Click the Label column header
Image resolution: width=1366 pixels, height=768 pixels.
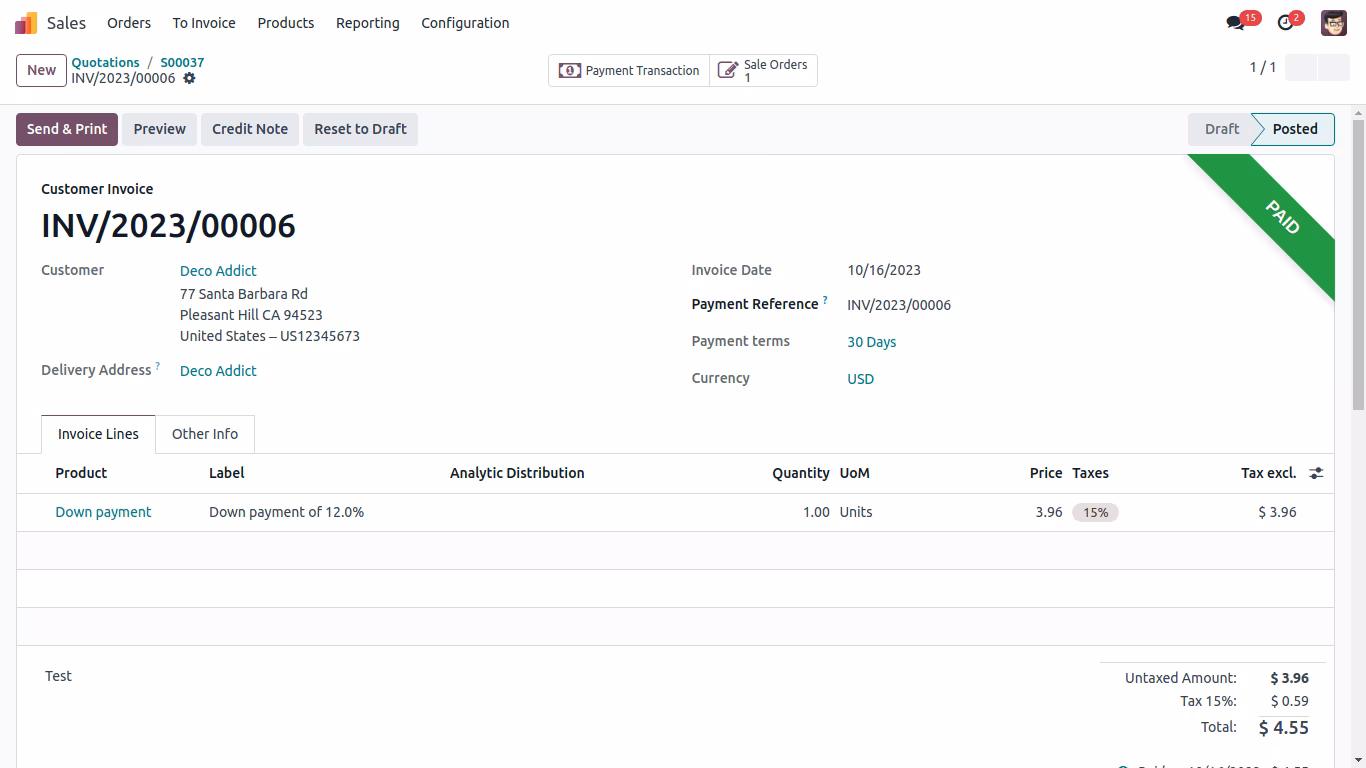click(227, 473)
